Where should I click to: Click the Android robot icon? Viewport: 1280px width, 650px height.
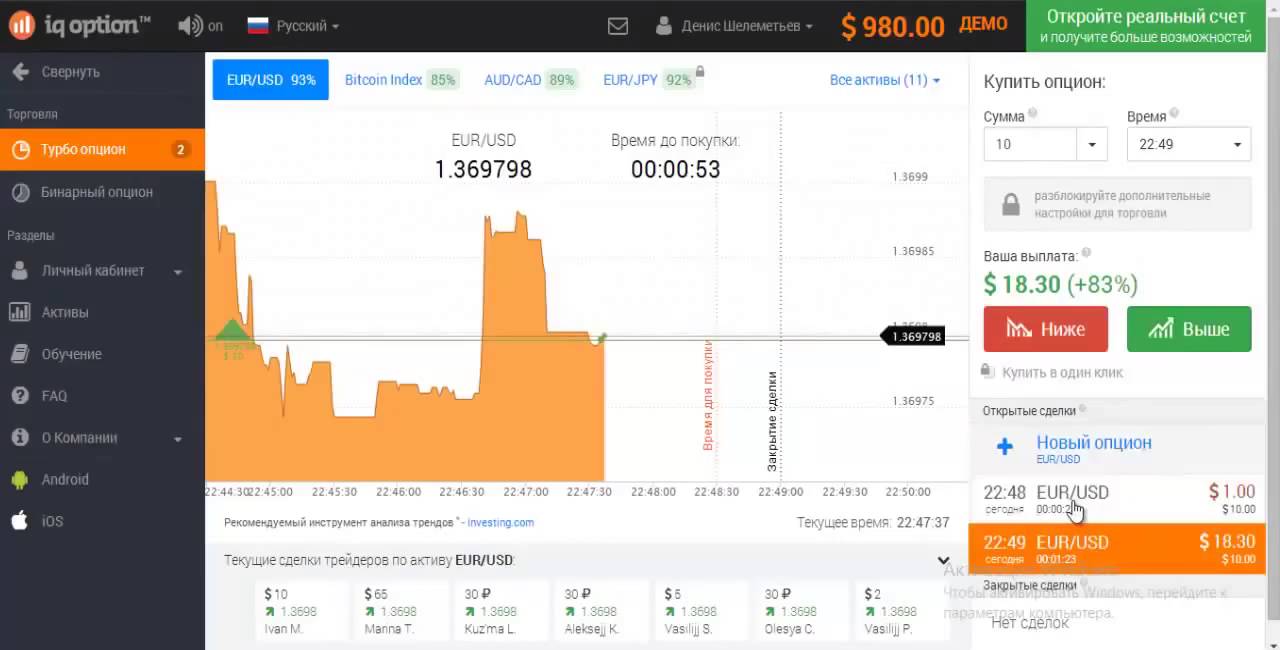pyautogui.click(x=19, y=480)
